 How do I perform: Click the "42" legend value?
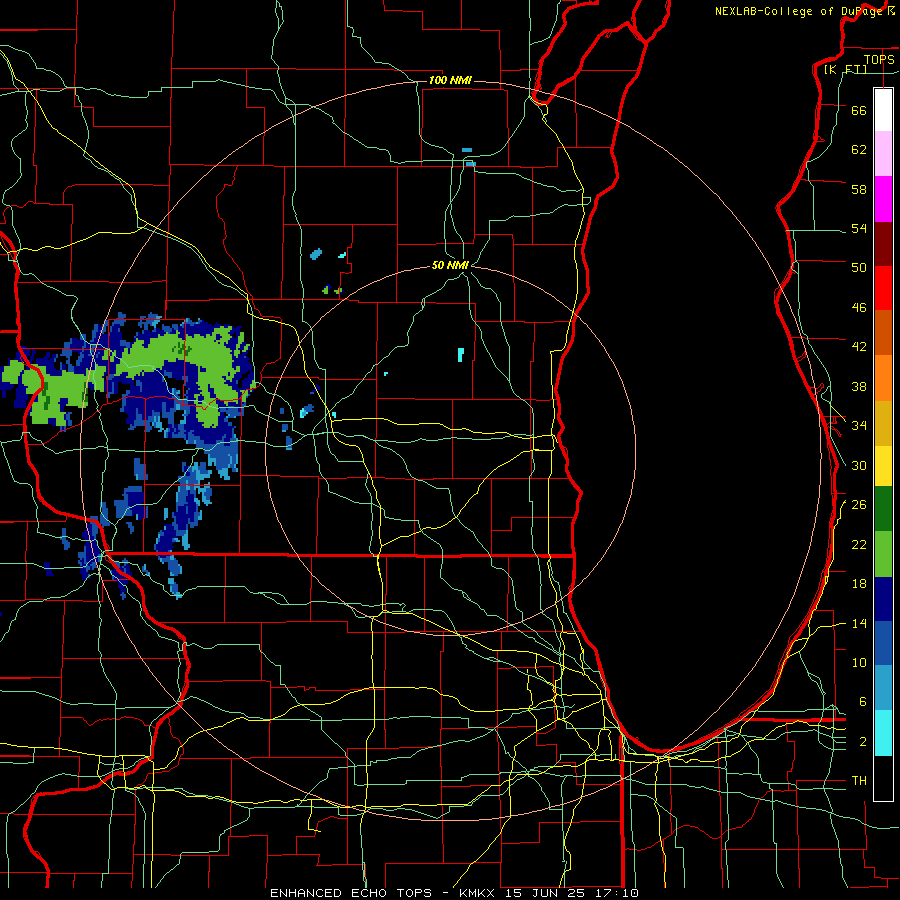click(x=859, y=347)
